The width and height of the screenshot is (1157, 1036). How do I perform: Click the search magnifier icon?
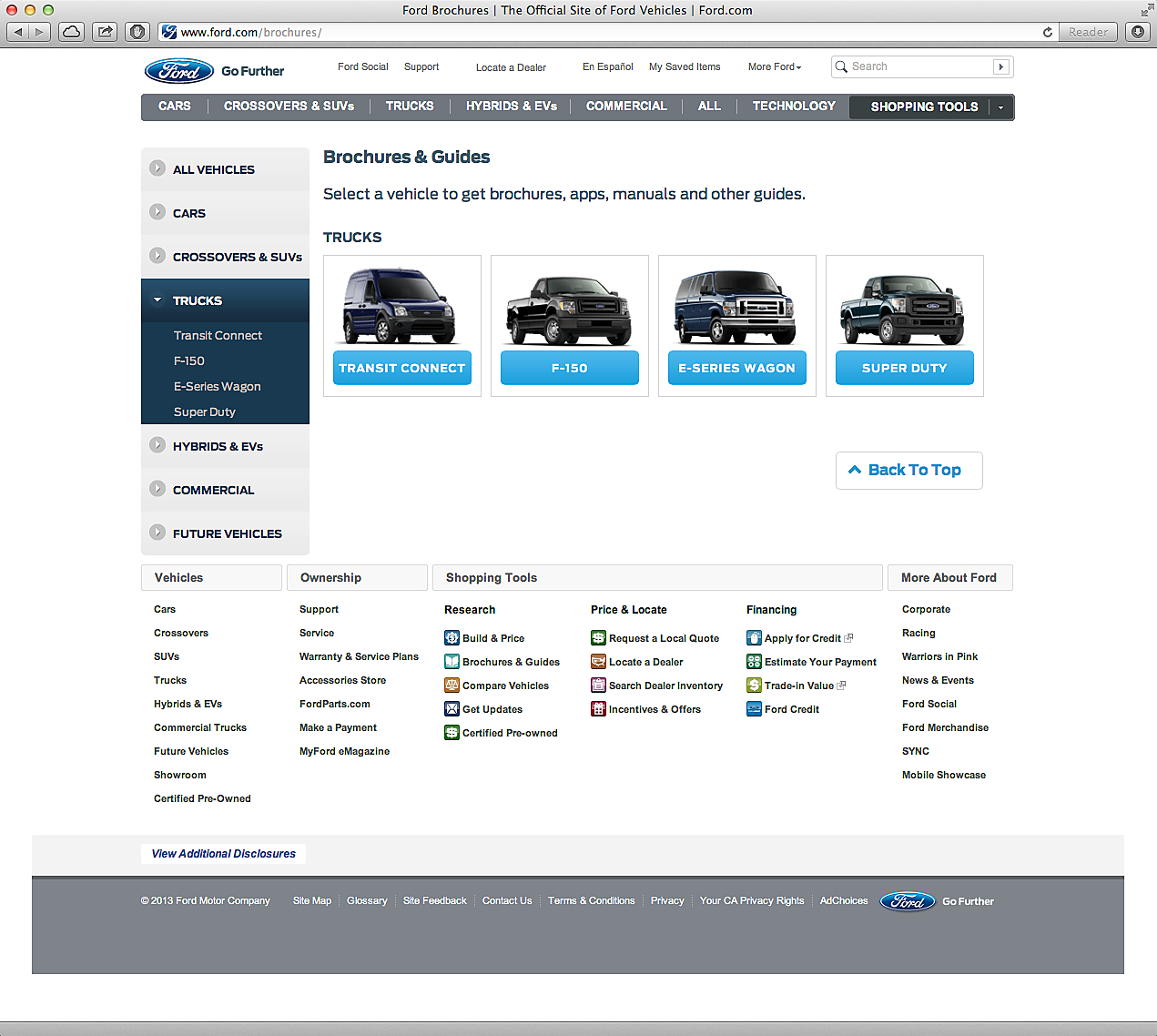(x=841, y=66)
